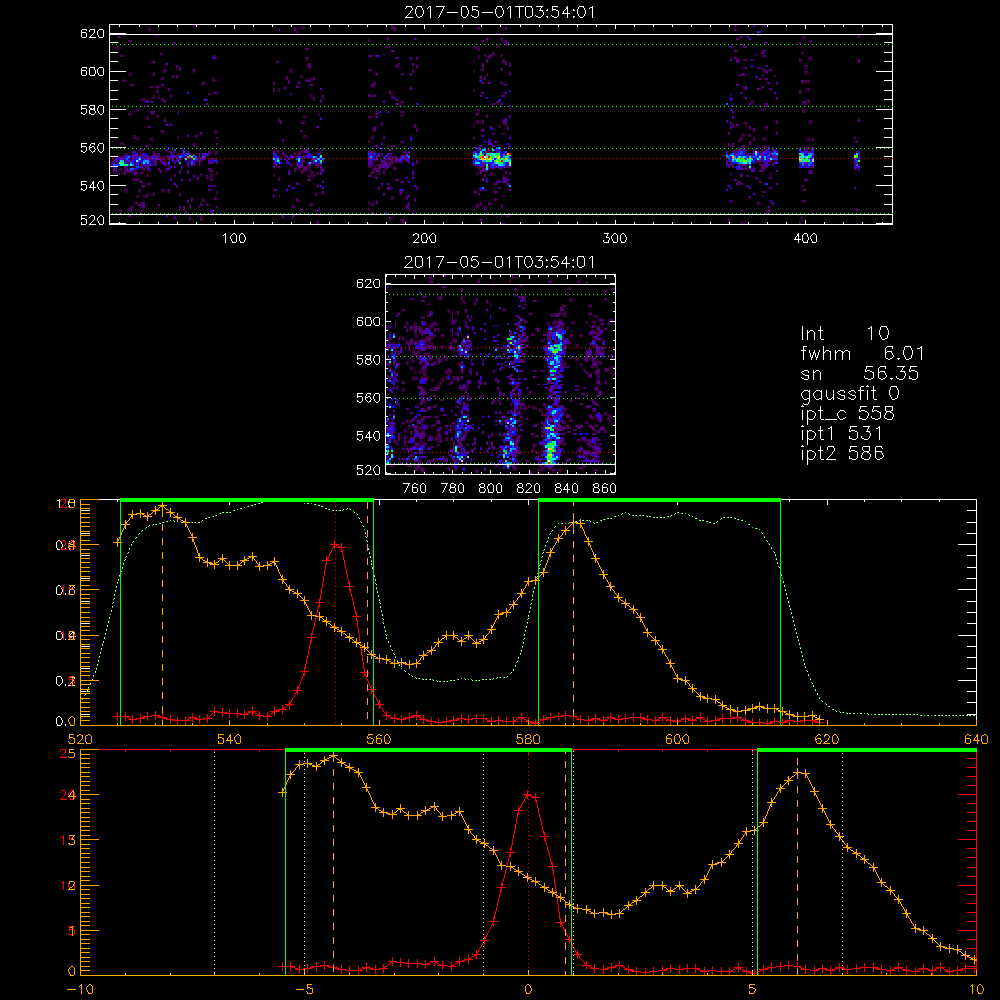The width and height of the screenshot is (1000, 1000).
Task: Click the 'ipt2 586' readout
Action: [x=842, y=453]
